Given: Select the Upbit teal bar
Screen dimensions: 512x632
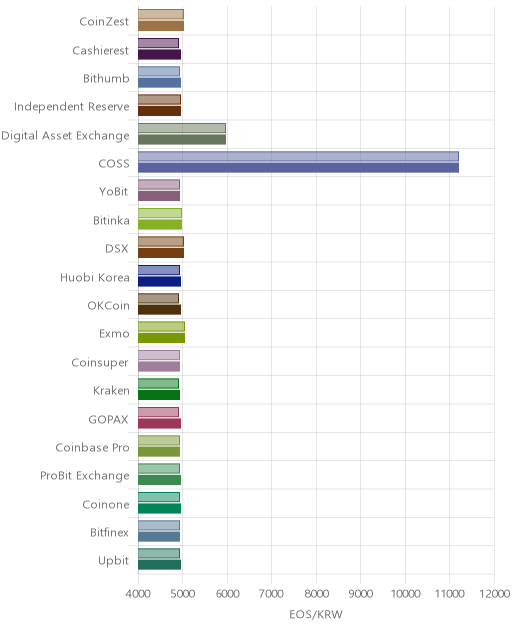Looking at the screenshot, I should tap(160, 565).
